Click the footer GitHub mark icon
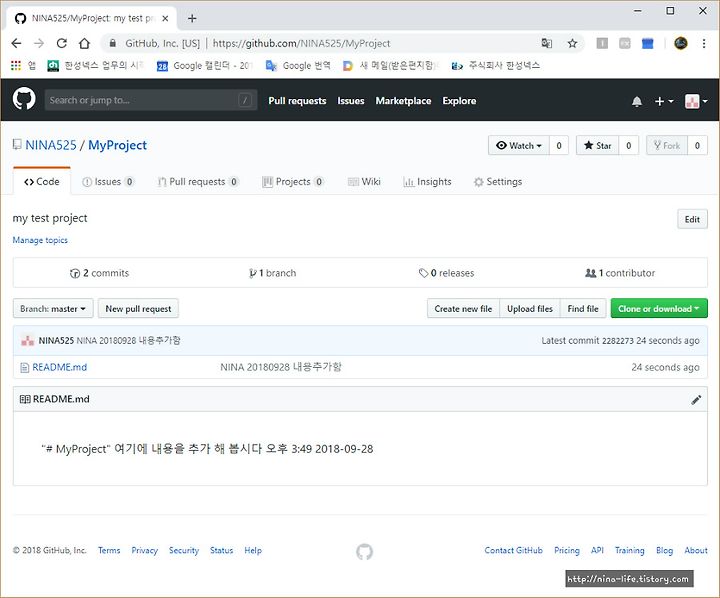Screen dimensions: 720x598 [x=364, y=551]
